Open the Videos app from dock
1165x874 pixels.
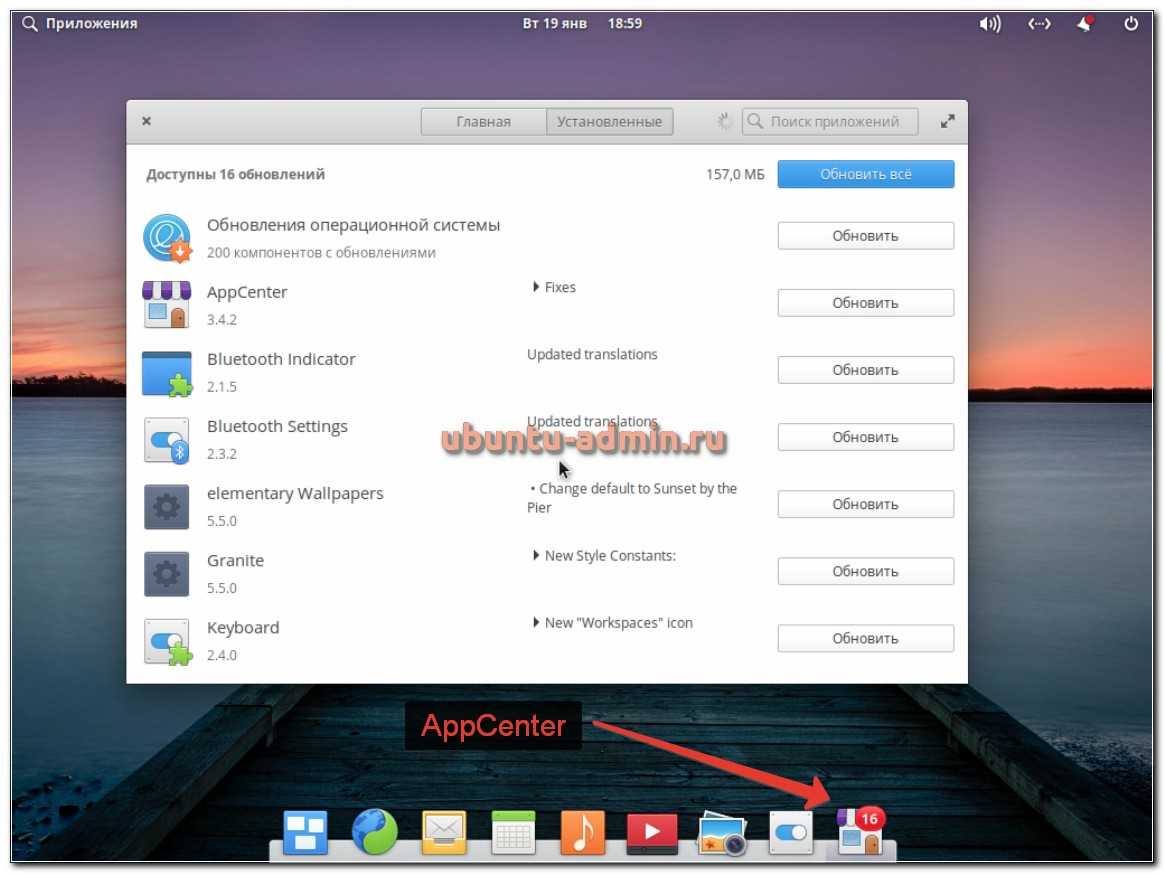[x=652, y=832]
